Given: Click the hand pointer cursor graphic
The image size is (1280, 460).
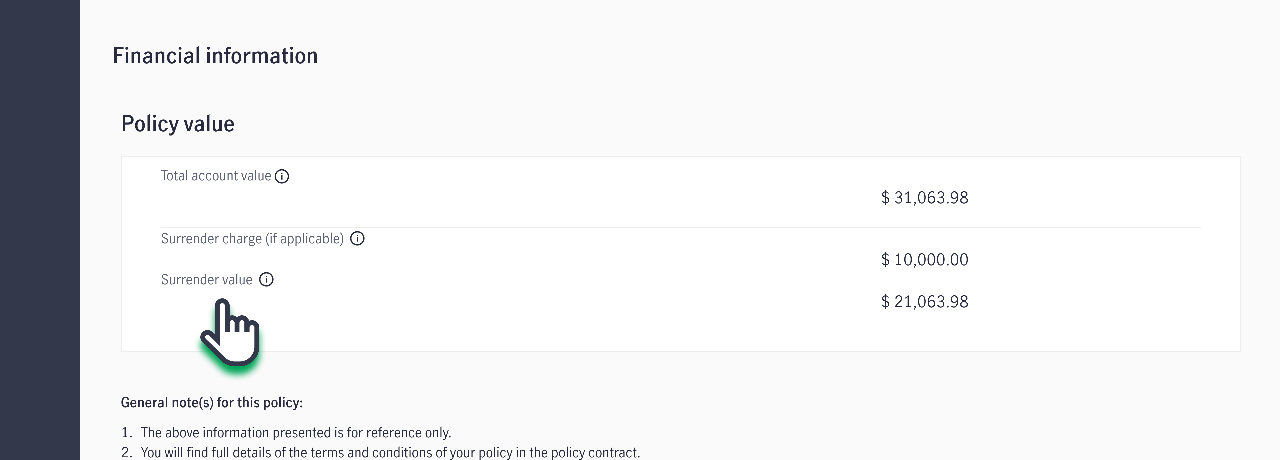Looking at the screenshot, I should click(x=231, y=333).
